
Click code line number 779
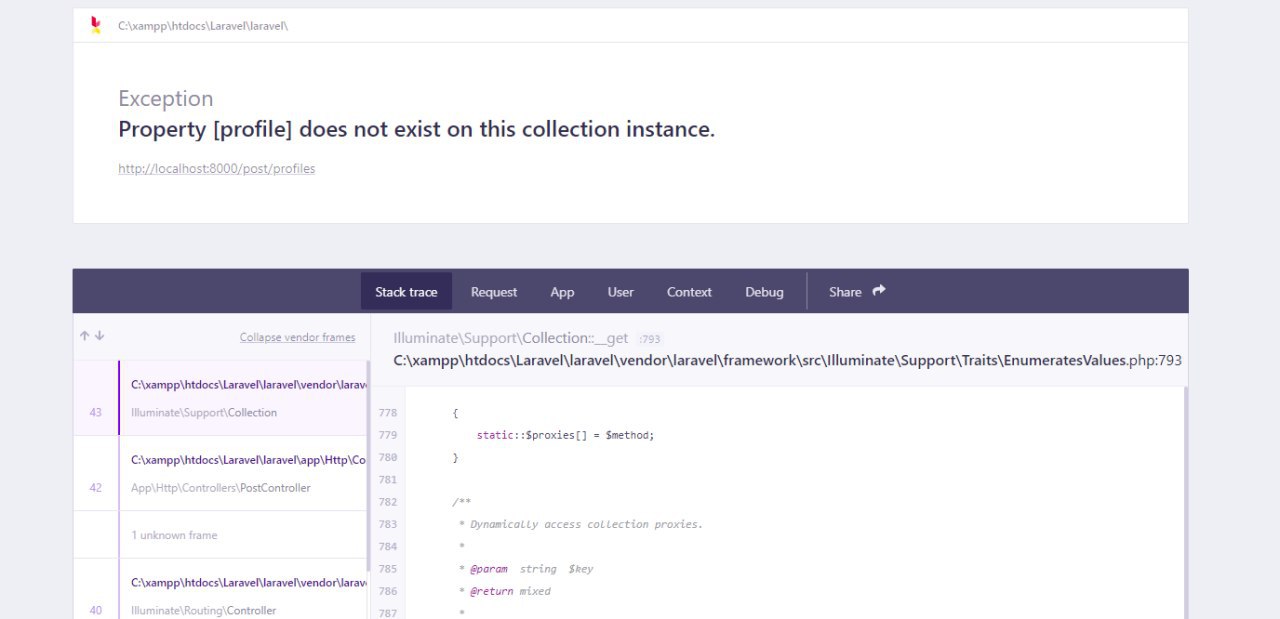tap(388, 435)
